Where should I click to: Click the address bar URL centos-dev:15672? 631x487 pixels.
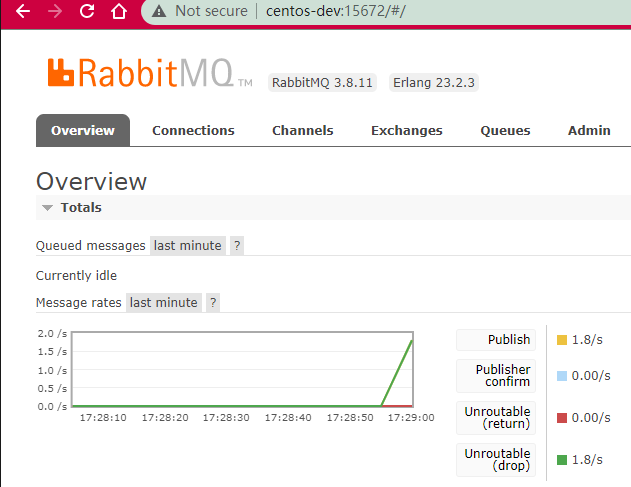(x=336, y=11)
